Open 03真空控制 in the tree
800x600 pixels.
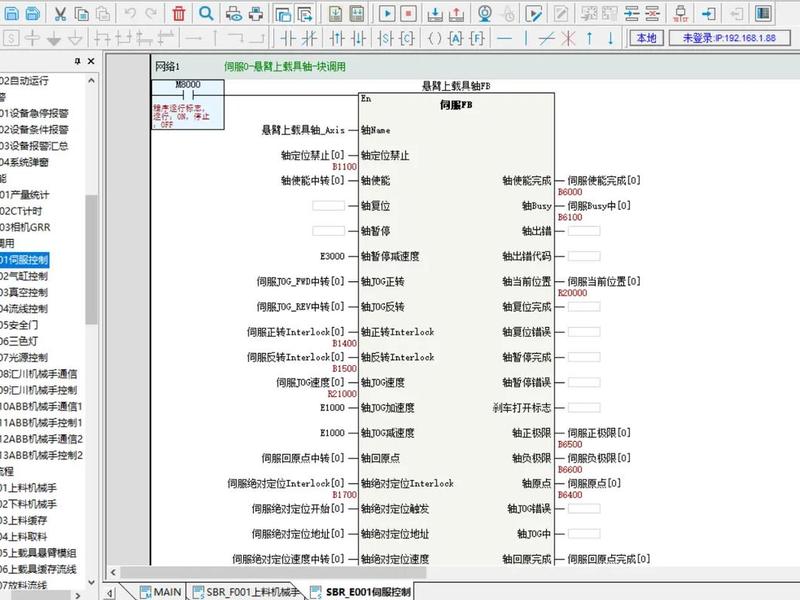[24, 292]
